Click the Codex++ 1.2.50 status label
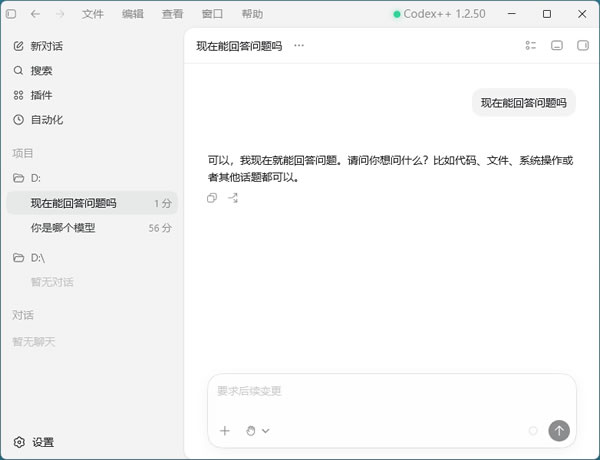600x460 pixels. (439, 14)
